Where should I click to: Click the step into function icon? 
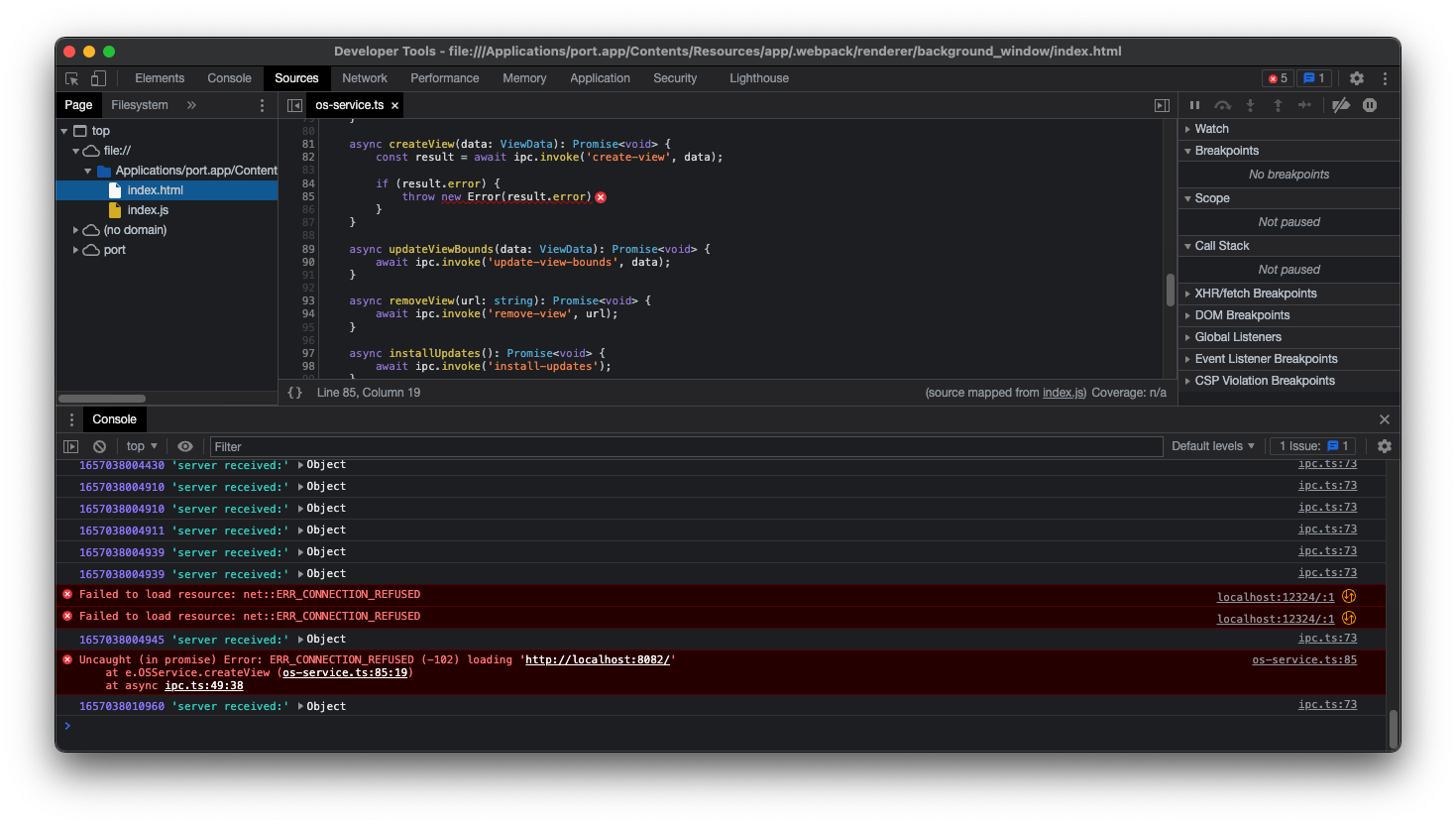click(x=1250, y=105)
